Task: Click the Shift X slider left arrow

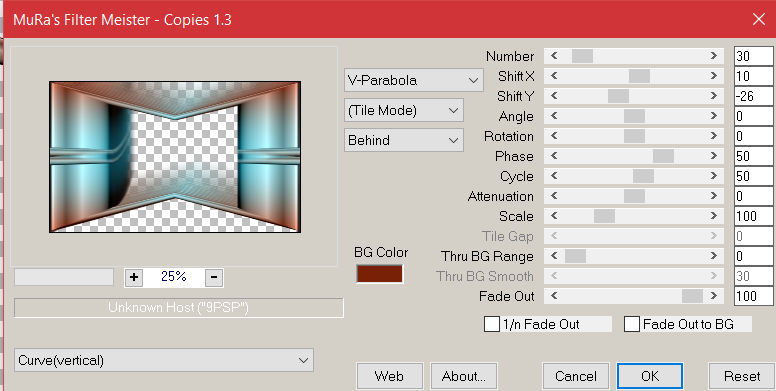Action: pyautogui.click(x=554, y=76)
